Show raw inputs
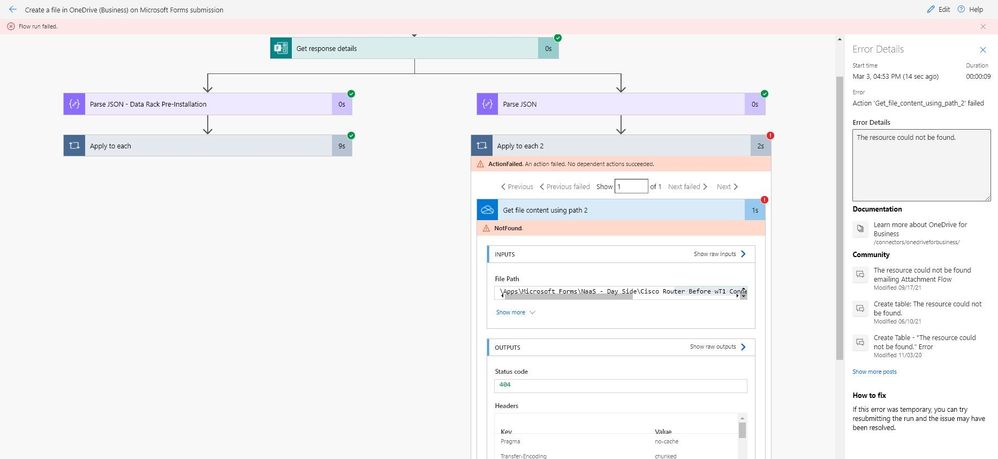 [720, 253]
